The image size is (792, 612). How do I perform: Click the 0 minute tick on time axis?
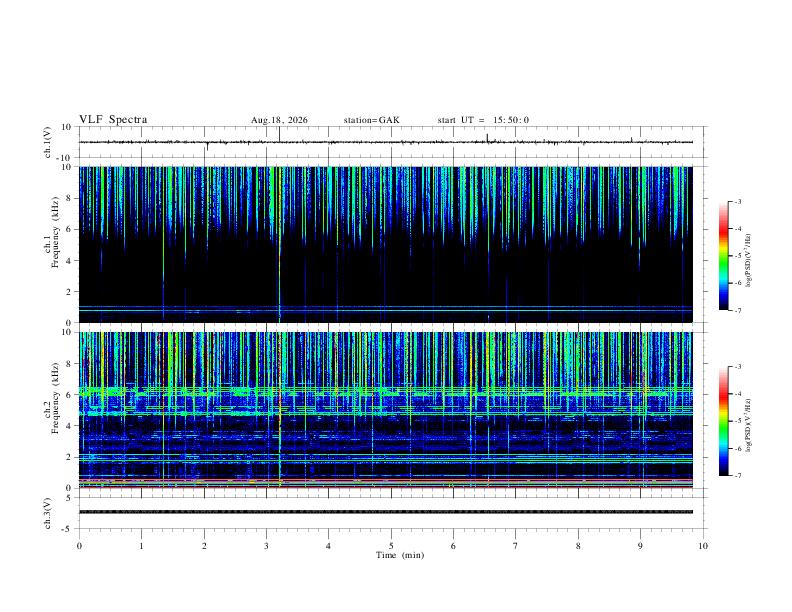coord(79,546)
